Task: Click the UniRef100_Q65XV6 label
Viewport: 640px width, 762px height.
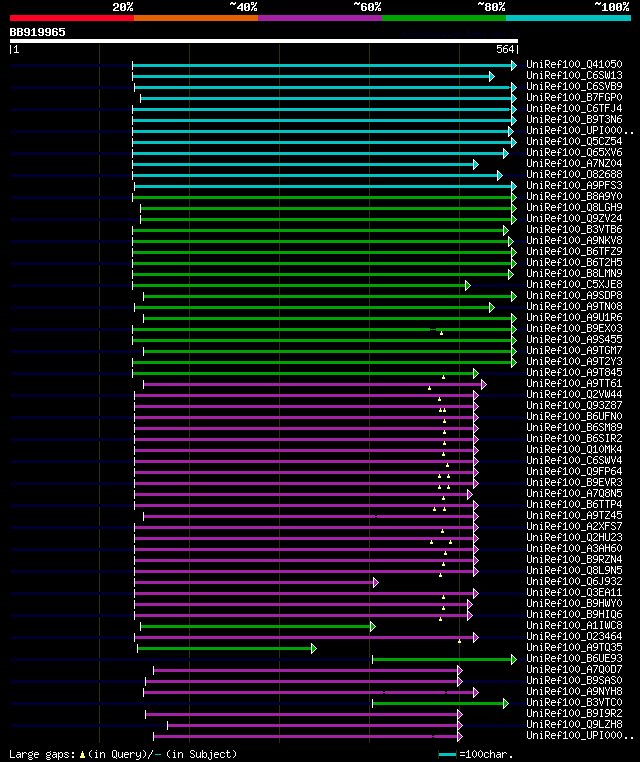Action: [x=574, y=153]
